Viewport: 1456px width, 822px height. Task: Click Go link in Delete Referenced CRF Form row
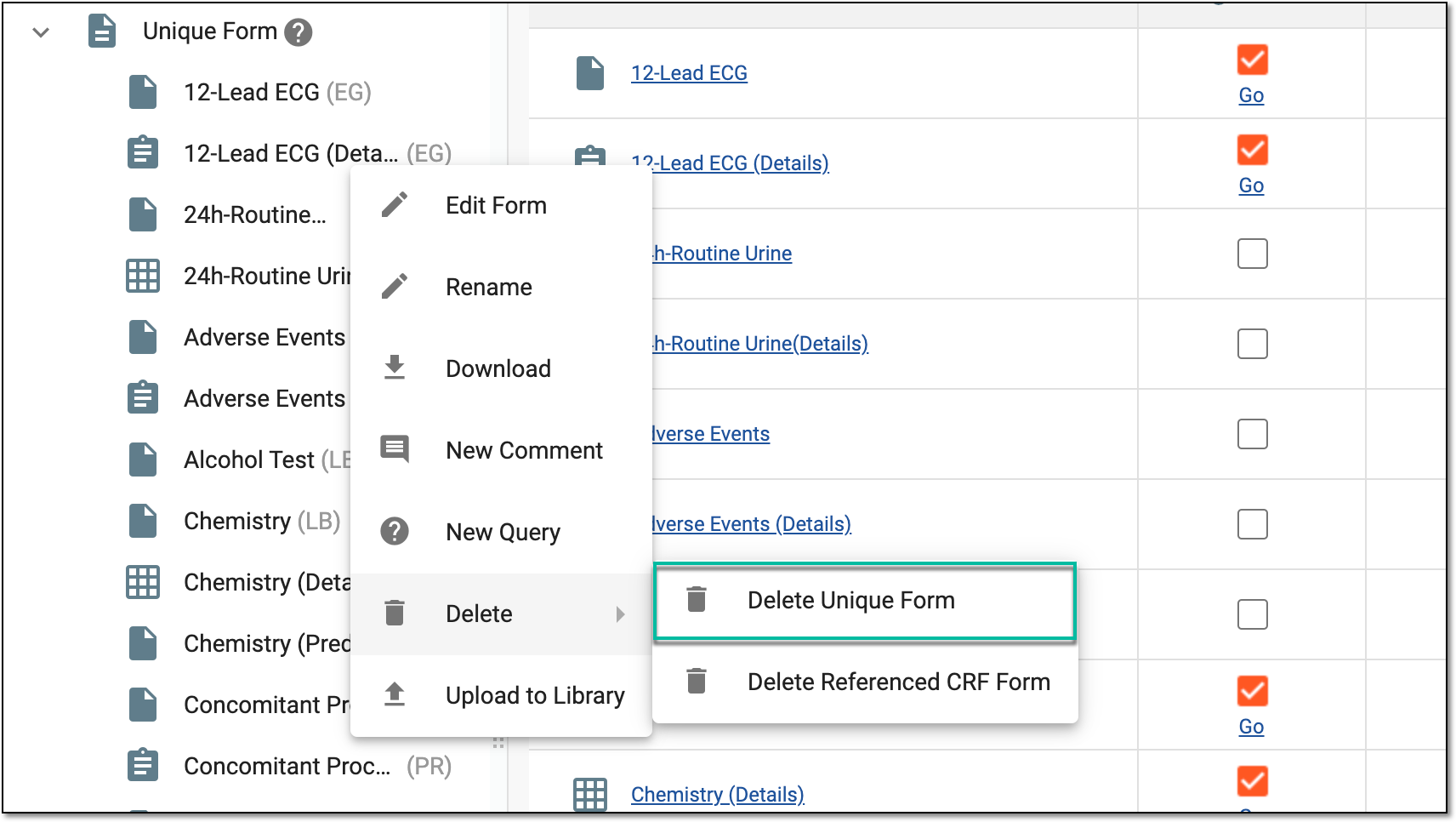click(1251, 727)
